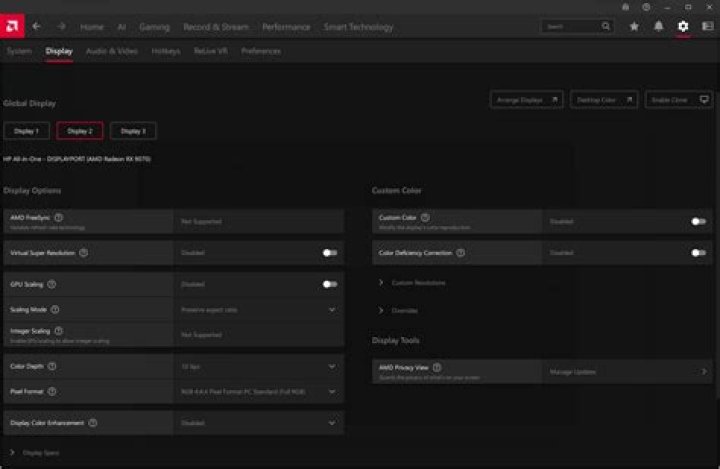Open help question icon in the title bar
The height and width of the screenshot is (469, 720).
click(646, 7)
